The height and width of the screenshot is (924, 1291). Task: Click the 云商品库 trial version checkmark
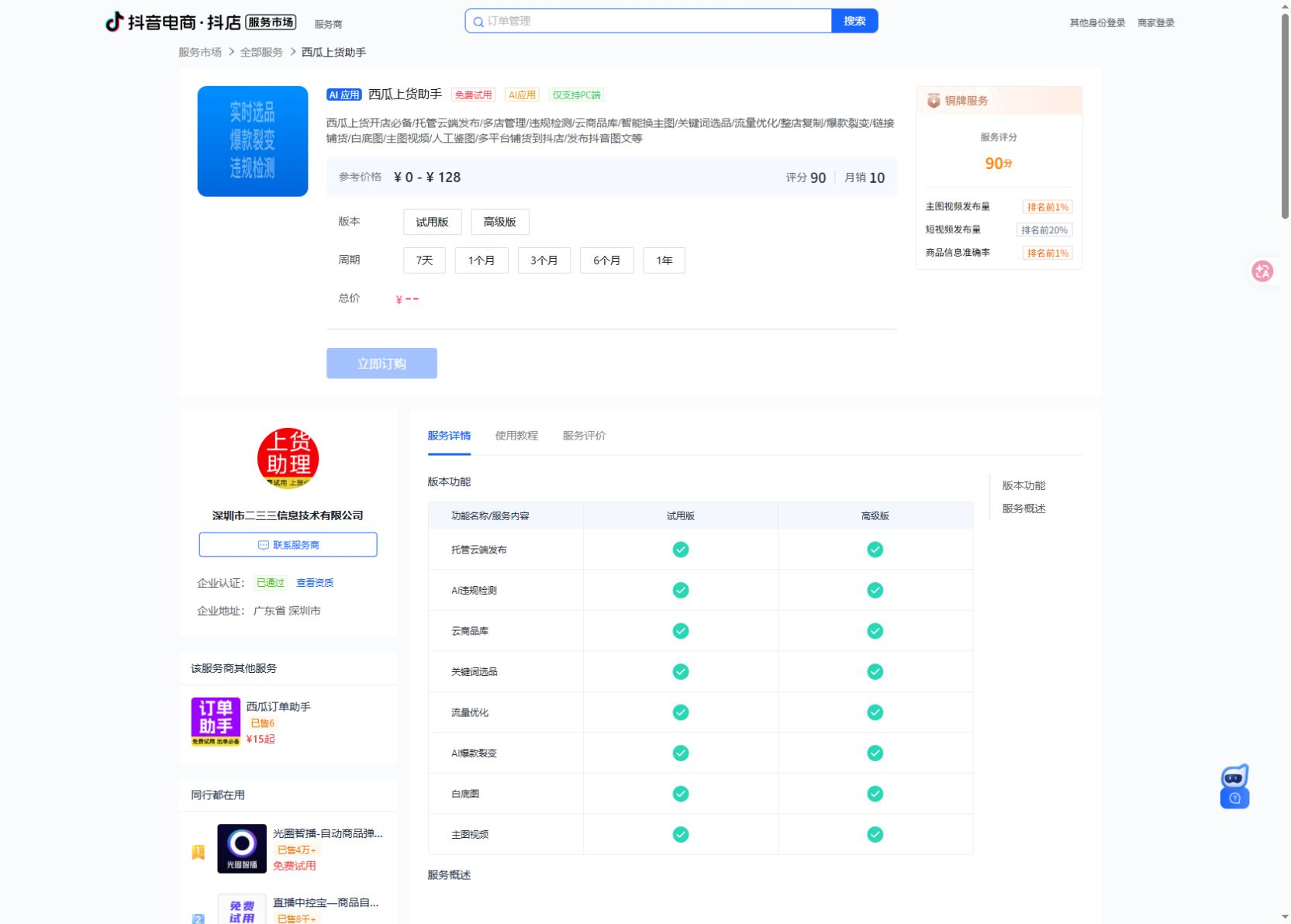pos(681,631)
